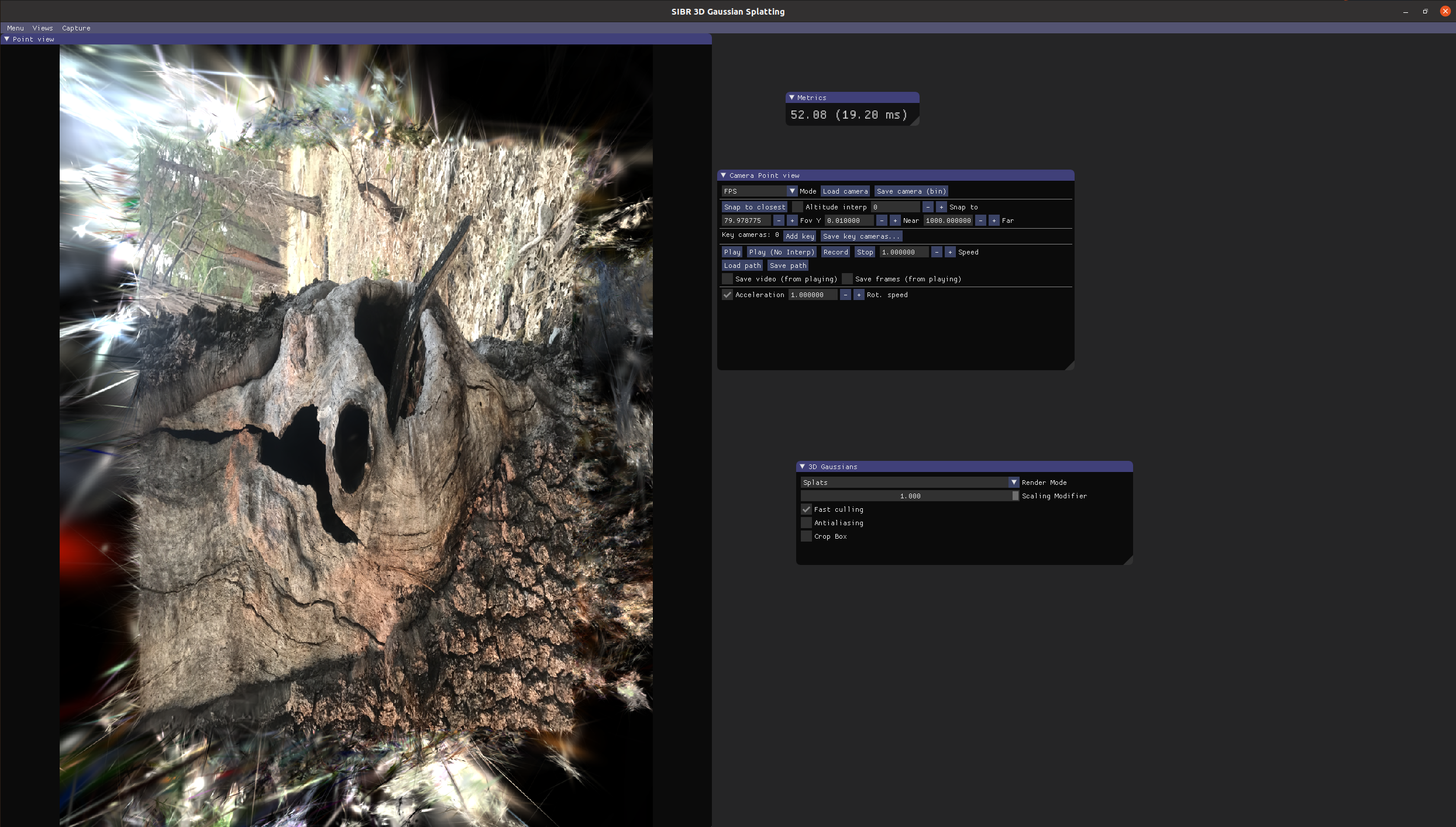Click the plus stepper next to Fov Y

(x=792, y=220)
